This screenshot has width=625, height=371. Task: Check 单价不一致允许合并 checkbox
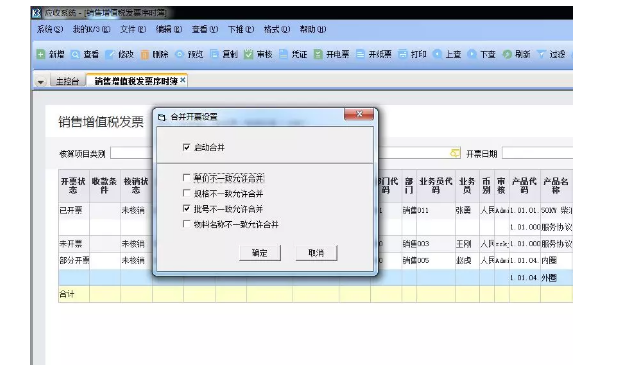coord(186,178)
